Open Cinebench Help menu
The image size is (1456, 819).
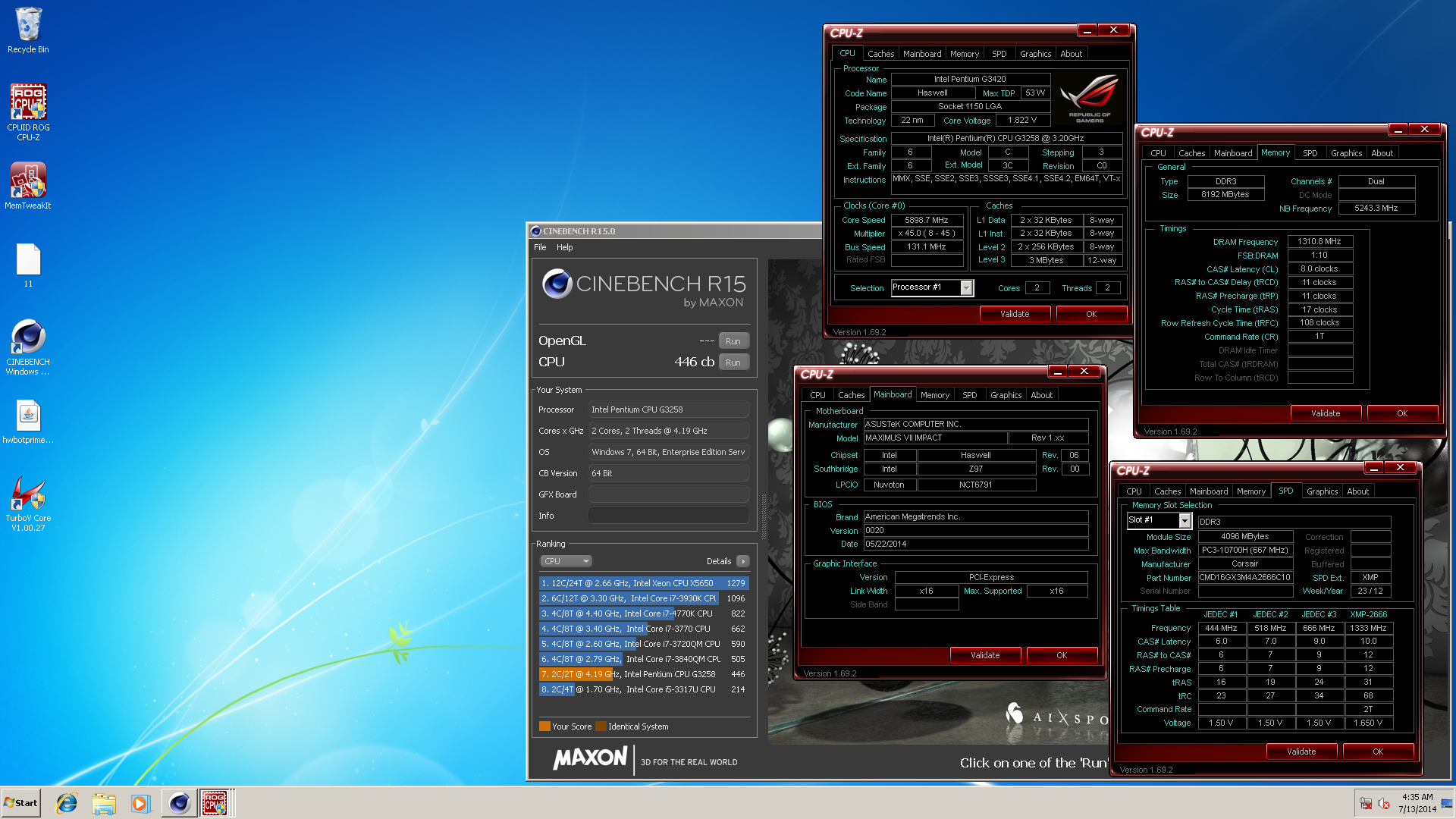[x=564, y=247]
